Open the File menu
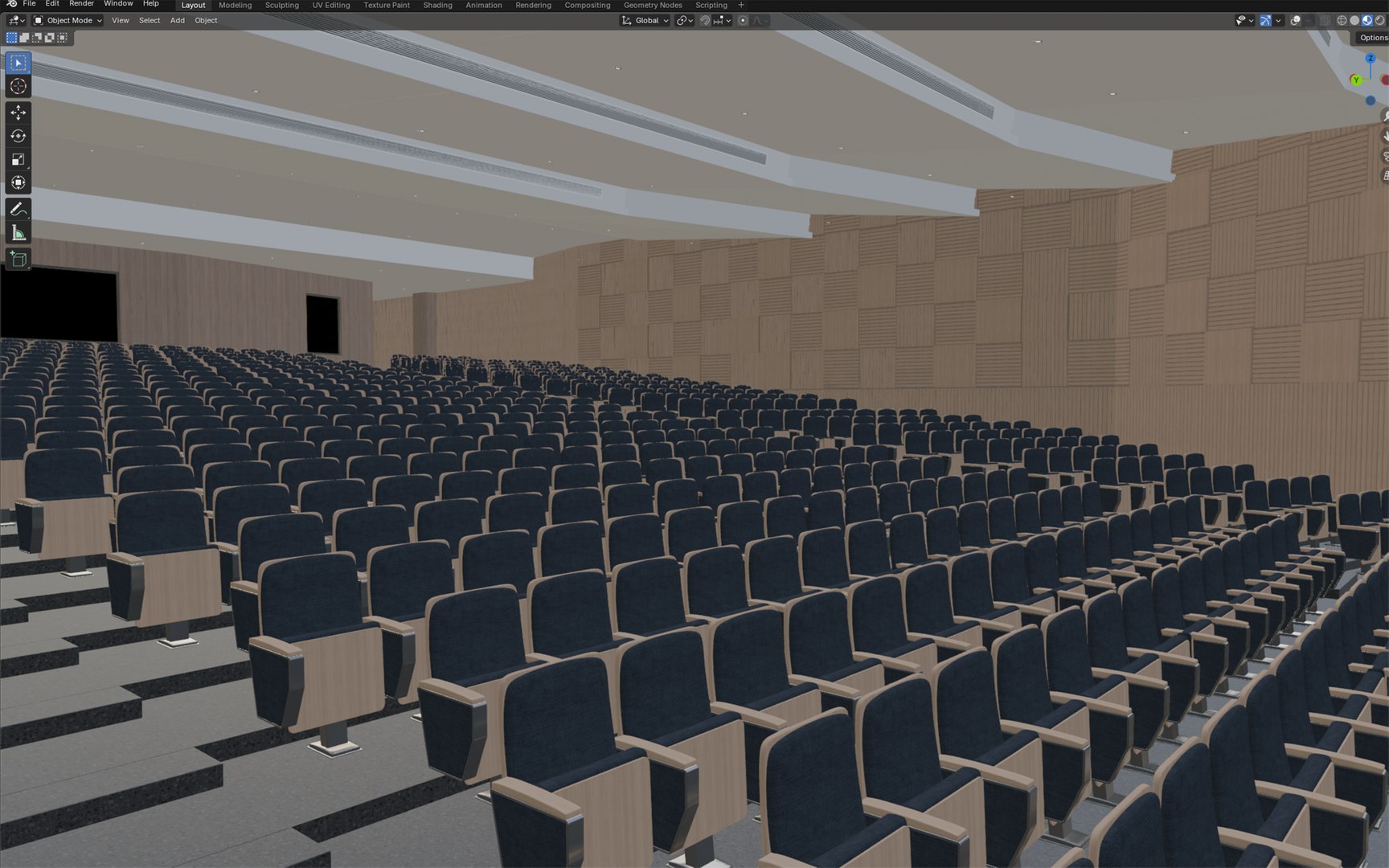1389x868 pixels. pos(29,4)
